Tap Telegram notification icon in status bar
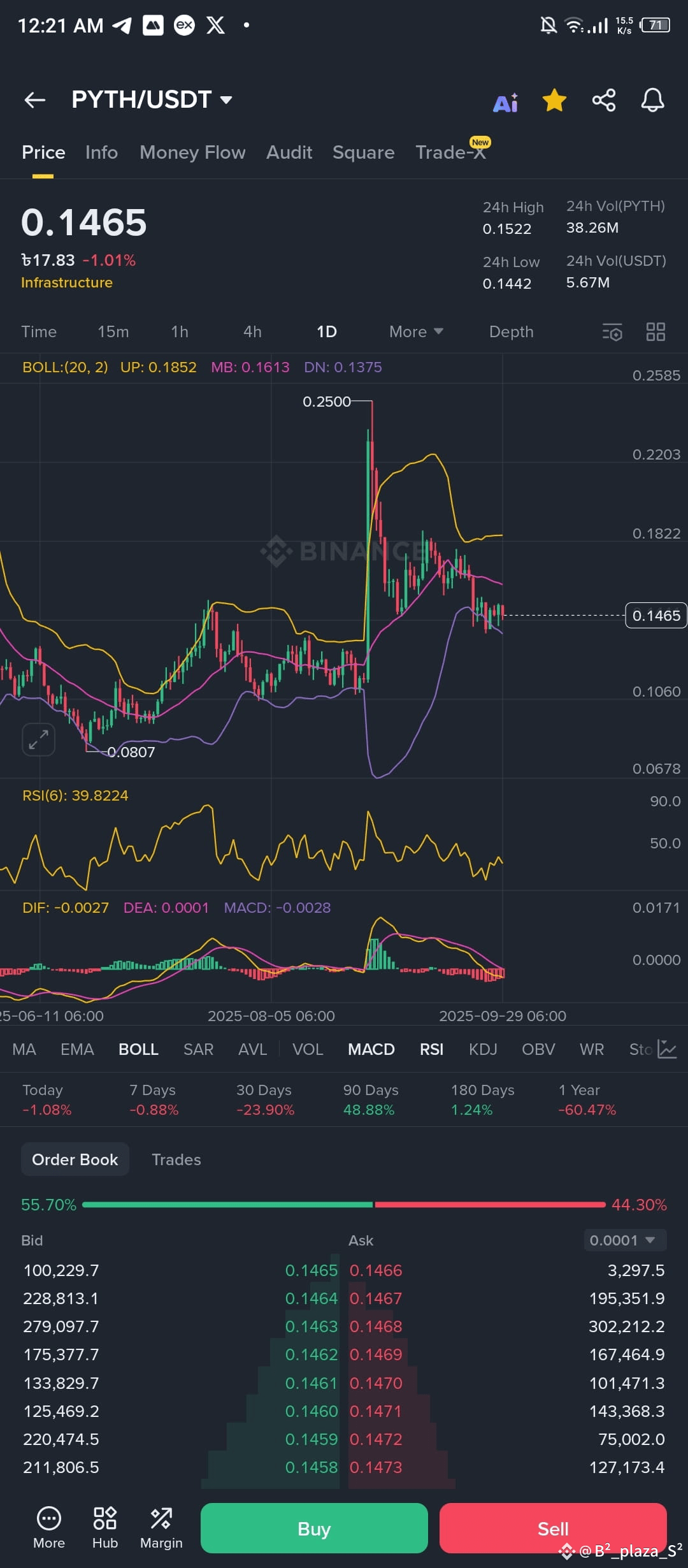The width and height of the screenshot is (688, 1568). pos(122,25)
